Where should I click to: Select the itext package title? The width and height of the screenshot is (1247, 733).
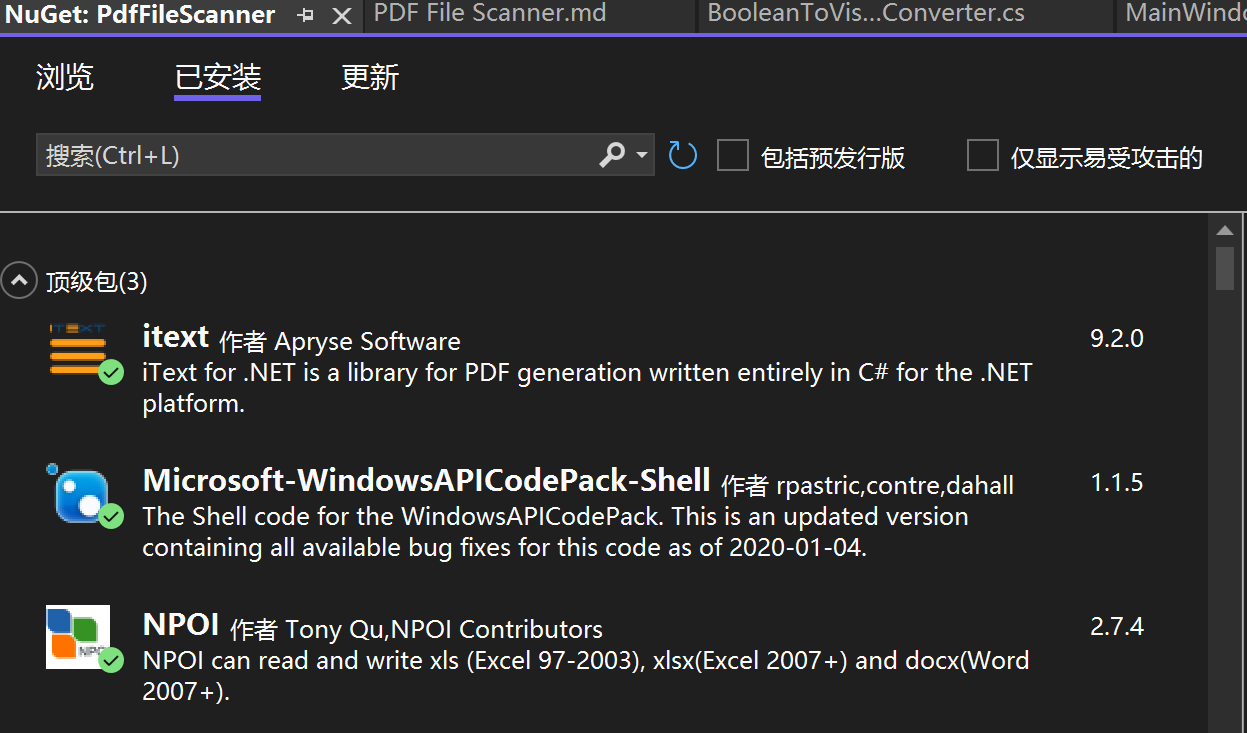176,337
